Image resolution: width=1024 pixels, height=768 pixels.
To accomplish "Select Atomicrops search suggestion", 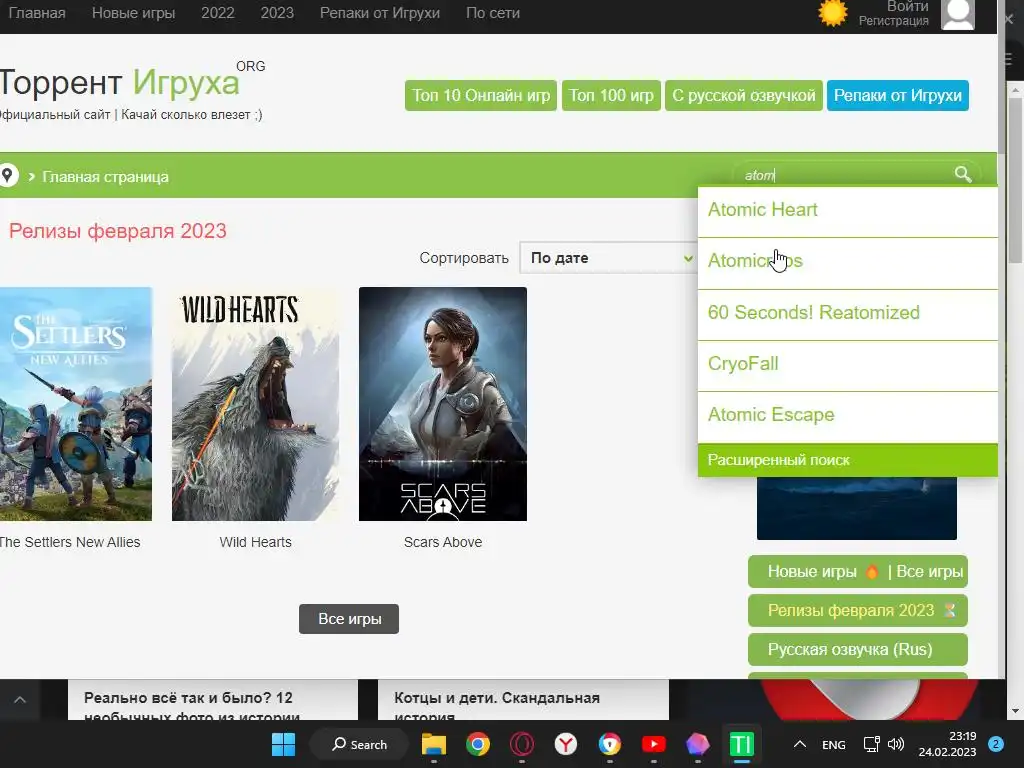I will 848,261.
